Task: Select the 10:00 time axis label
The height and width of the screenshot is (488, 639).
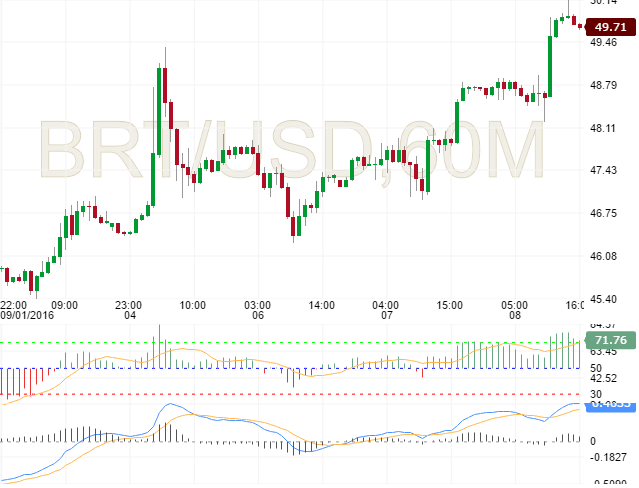Action: (x=193, y=304)
